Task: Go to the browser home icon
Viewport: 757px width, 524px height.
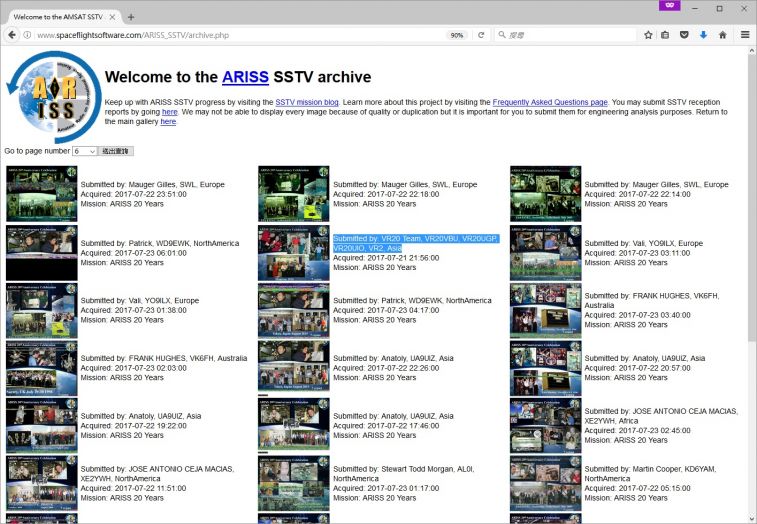Action: click(722, 35)
